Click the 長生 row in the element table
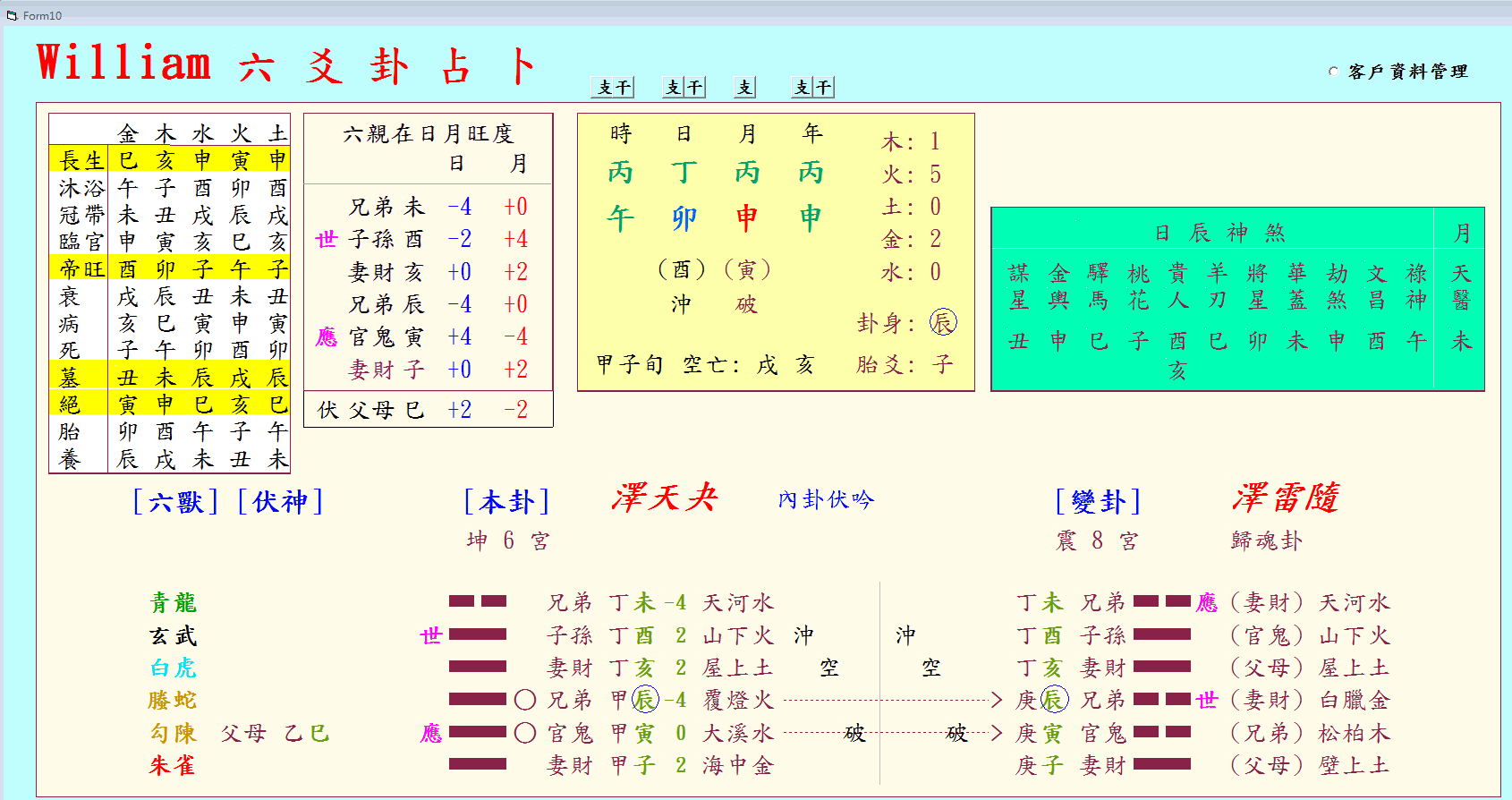The width and height of the screenshot is (1512, 800). coord(170,159)
